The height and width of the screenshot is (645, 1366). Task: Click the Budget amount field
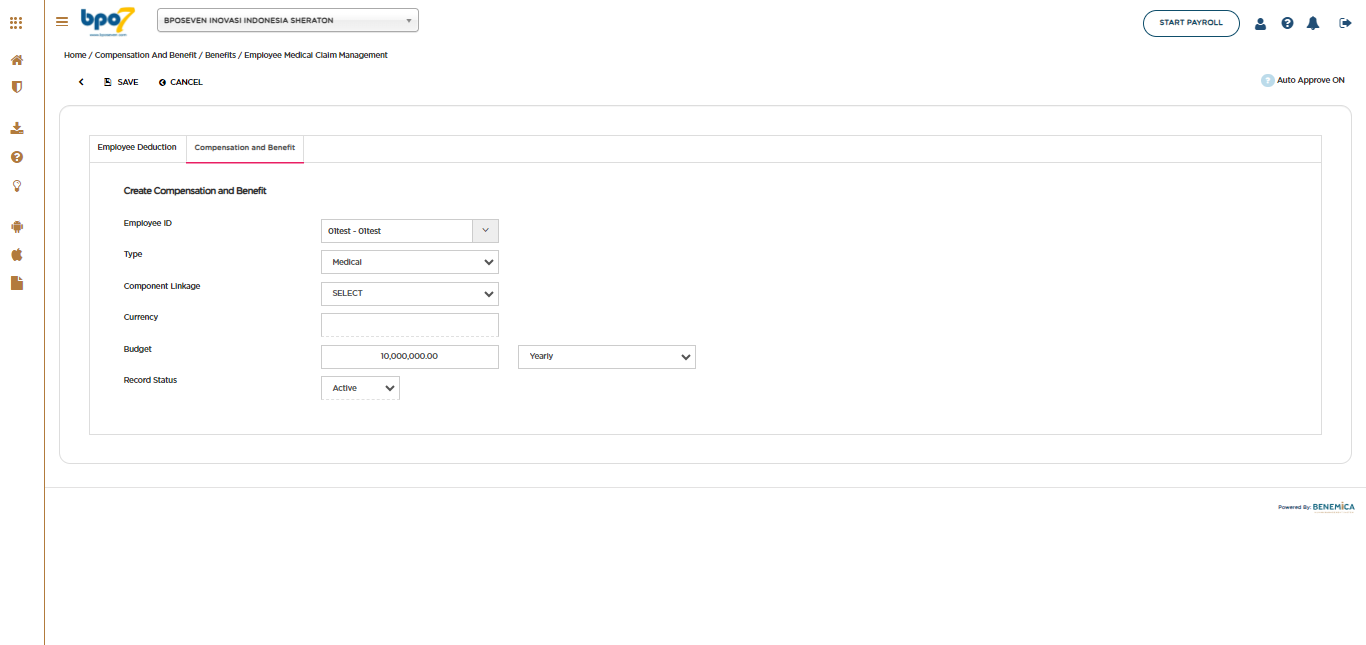pyautogui.click(x=410, y=357)
